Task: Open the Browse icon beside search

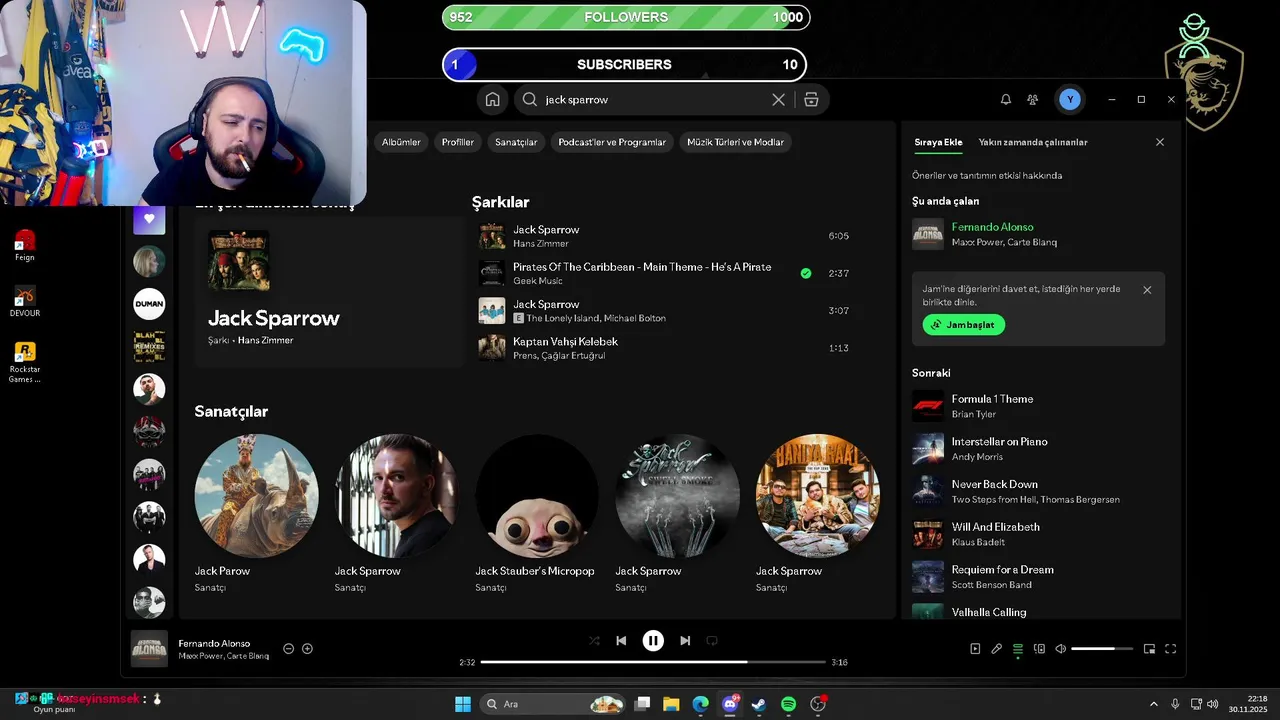Action: point(811,99)
